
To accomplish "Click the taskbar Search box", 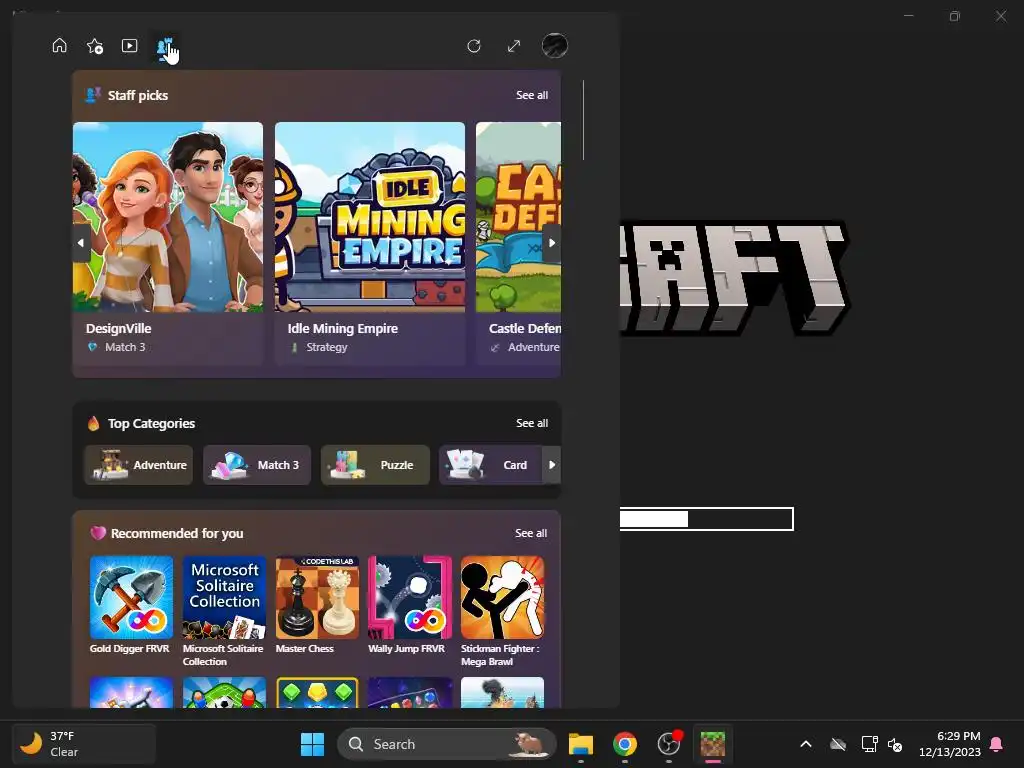I will pyautogui.click(x=447, y=744).
